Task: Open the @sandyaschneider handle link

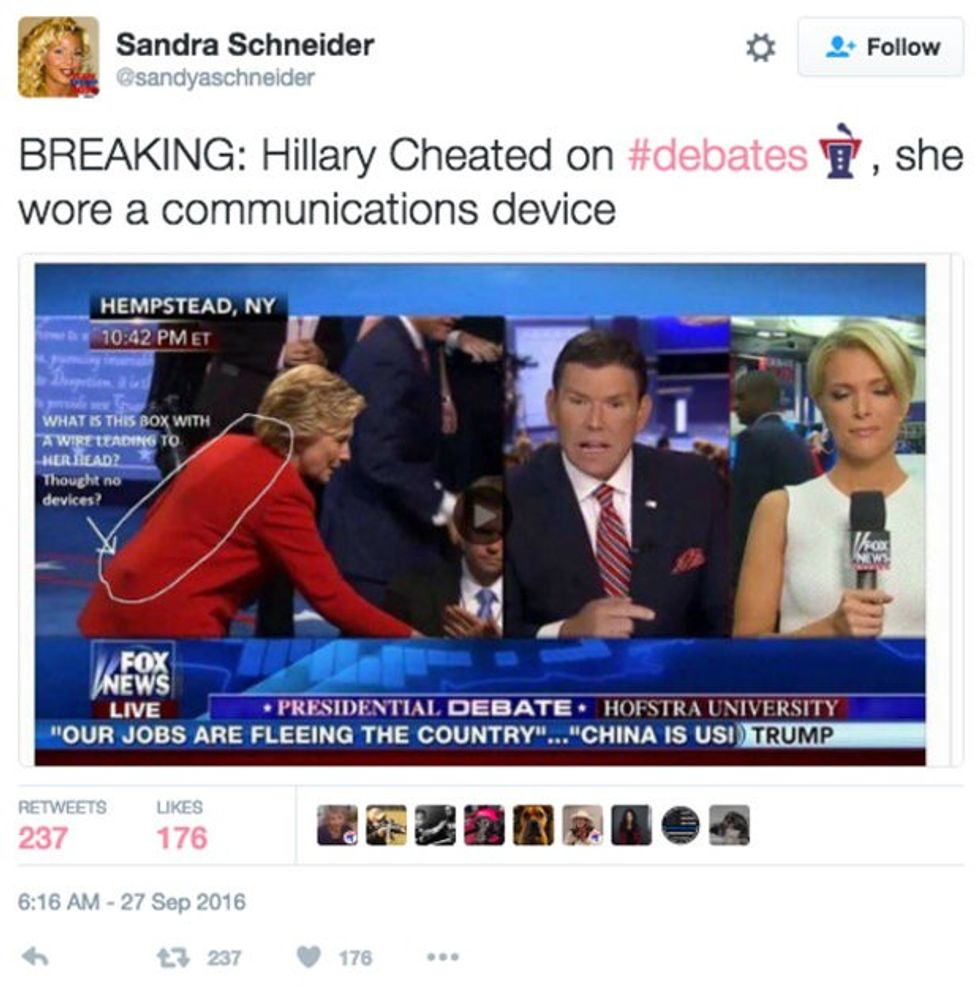Action: point(215,78)
